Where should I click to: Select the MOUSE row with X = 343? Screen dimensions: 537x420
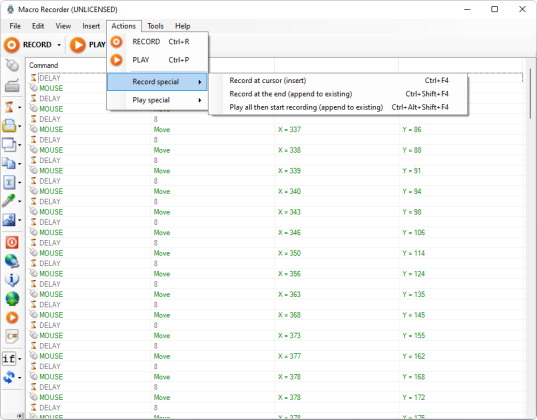[x=275, y=212]
